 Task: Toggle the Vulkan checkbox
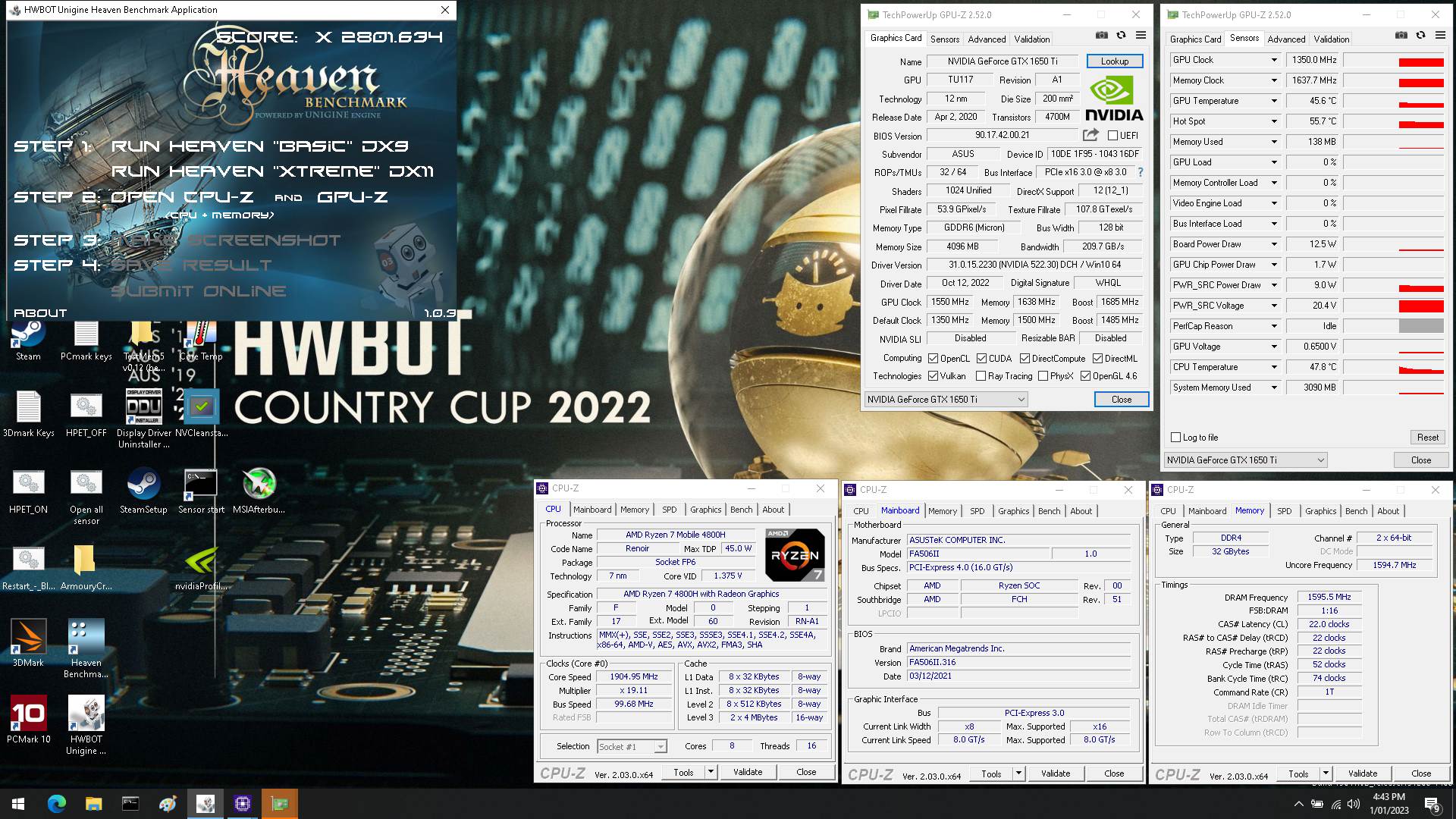(934, 376)
